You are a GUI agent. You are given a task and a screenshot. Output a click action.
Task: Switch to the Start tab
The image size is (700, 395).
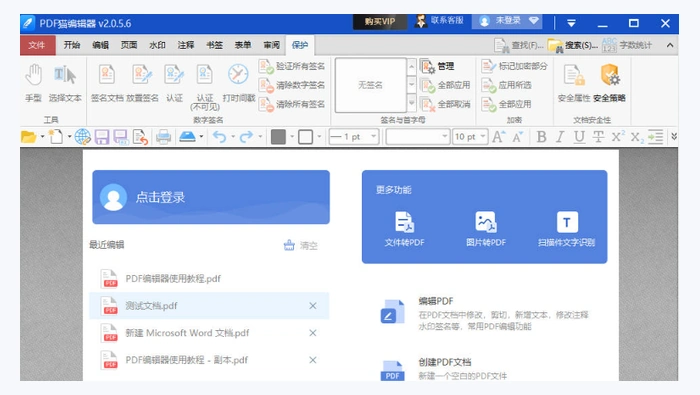tap(71, 45)
